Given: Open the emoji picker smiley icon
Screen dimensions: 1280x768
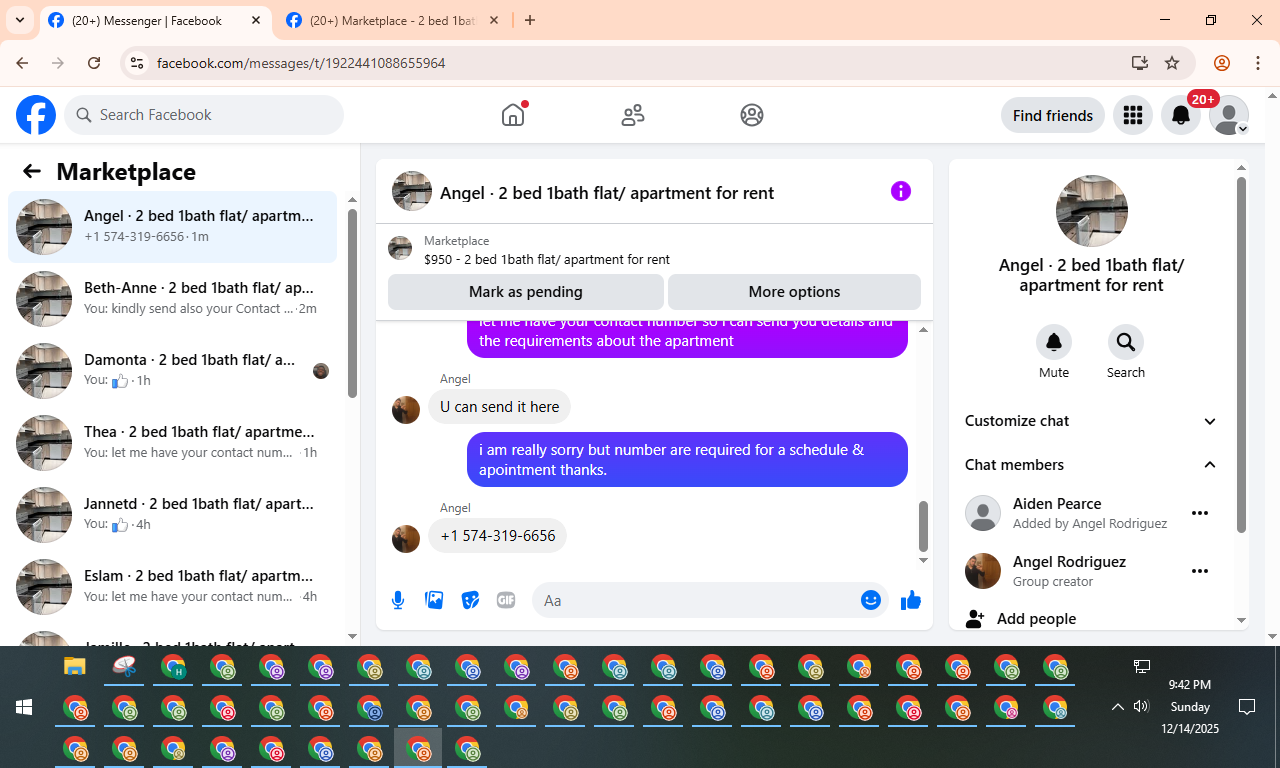Looking at the screenshot, I should pyautogui.click(x=871, y=600).
